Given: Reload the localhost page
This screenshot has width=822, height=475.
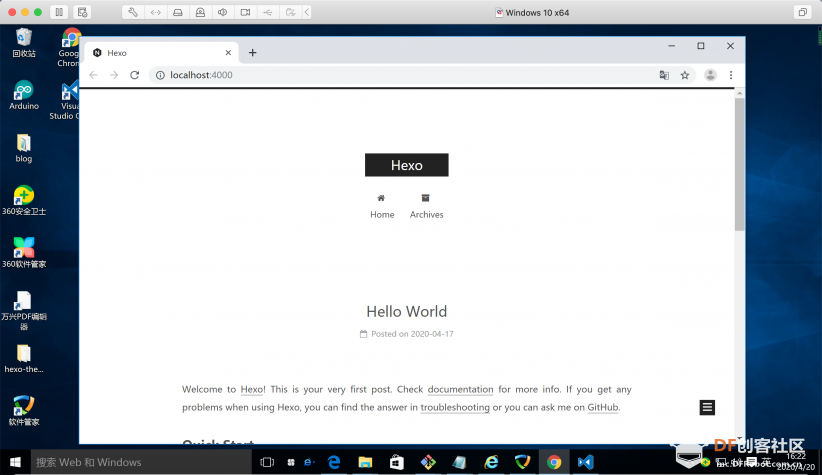Looking at the screenshot, I should [135, 75].
